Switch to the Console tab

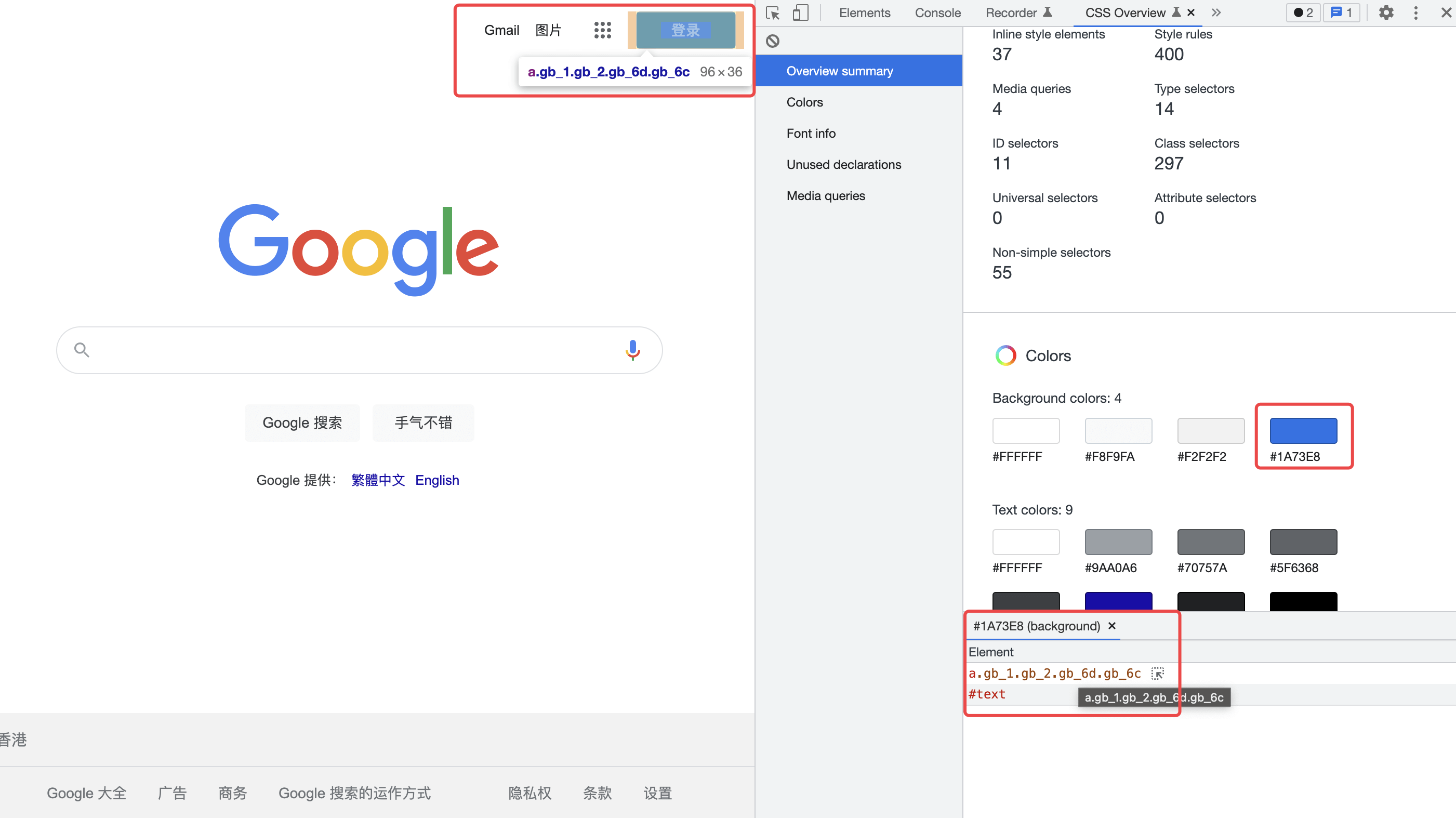(x=937, y=12)
